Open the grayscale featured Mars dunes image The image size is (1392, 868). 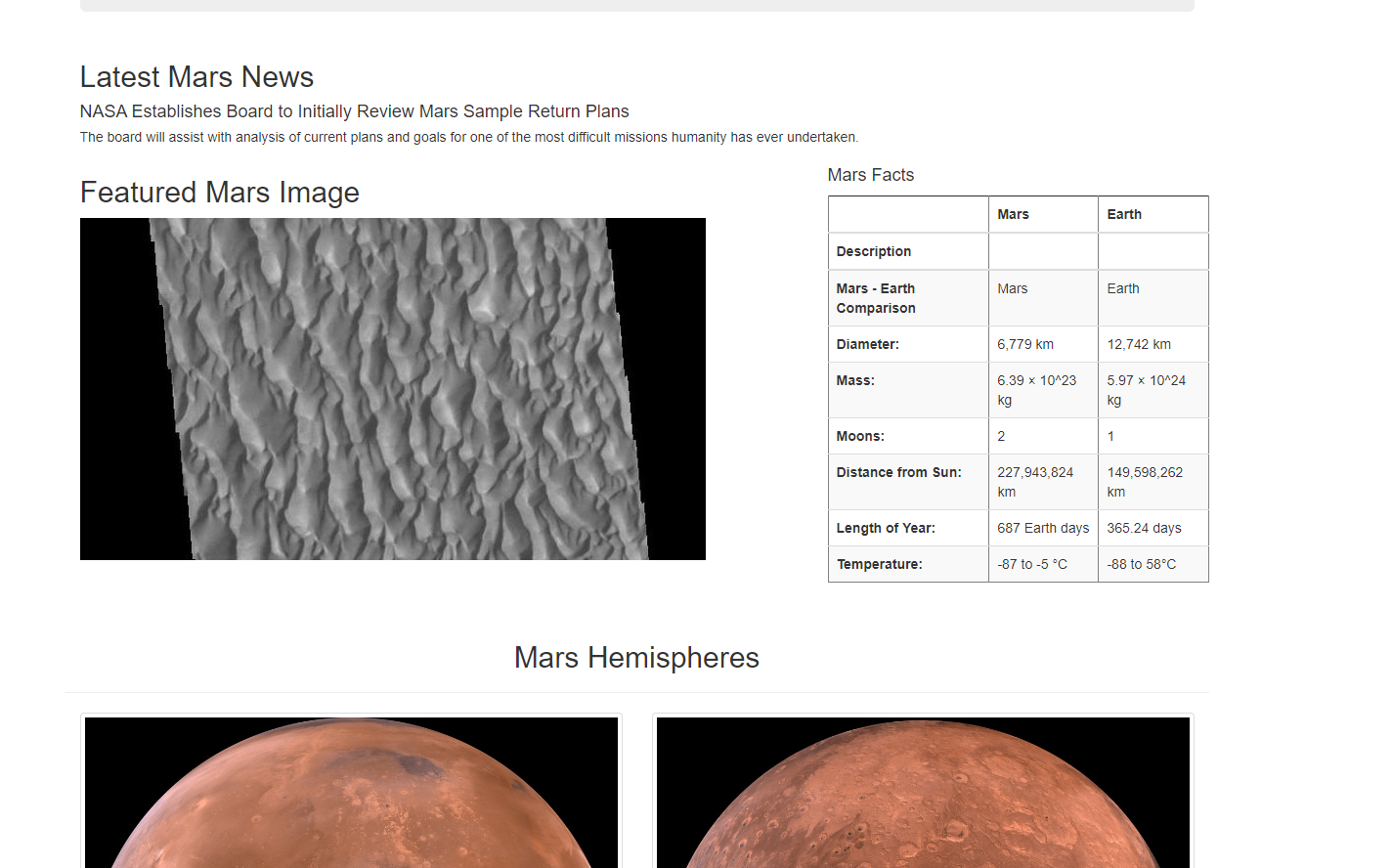pyautogui.click(x=393, y=389)
